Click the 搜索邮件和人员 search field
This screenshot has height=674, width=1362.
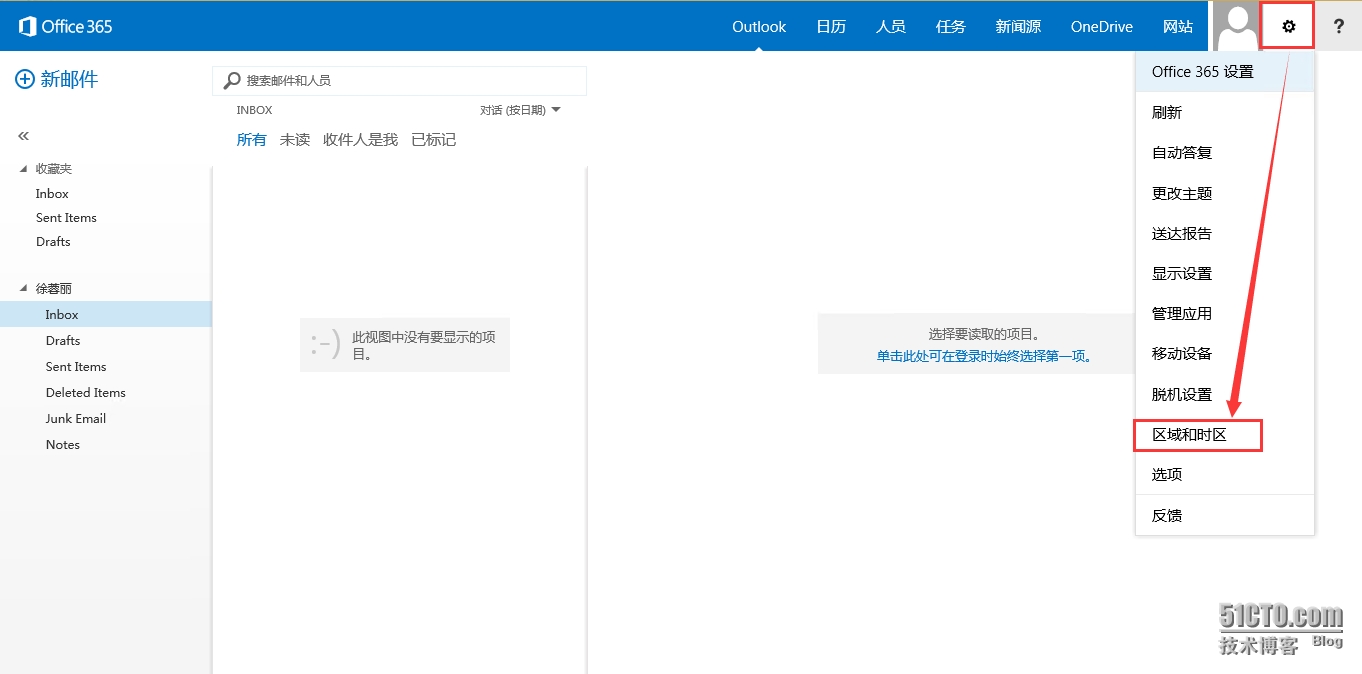pos(410,80)
